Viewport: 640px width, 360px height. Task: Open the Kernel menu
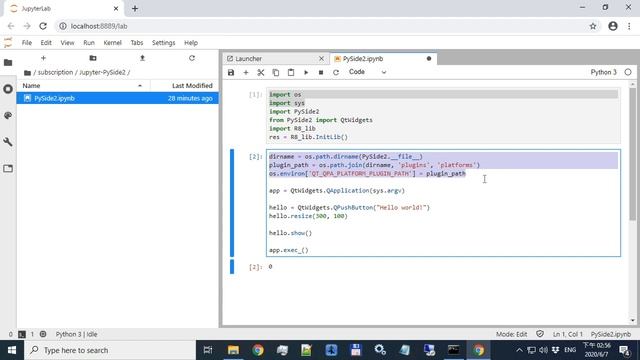113,43
